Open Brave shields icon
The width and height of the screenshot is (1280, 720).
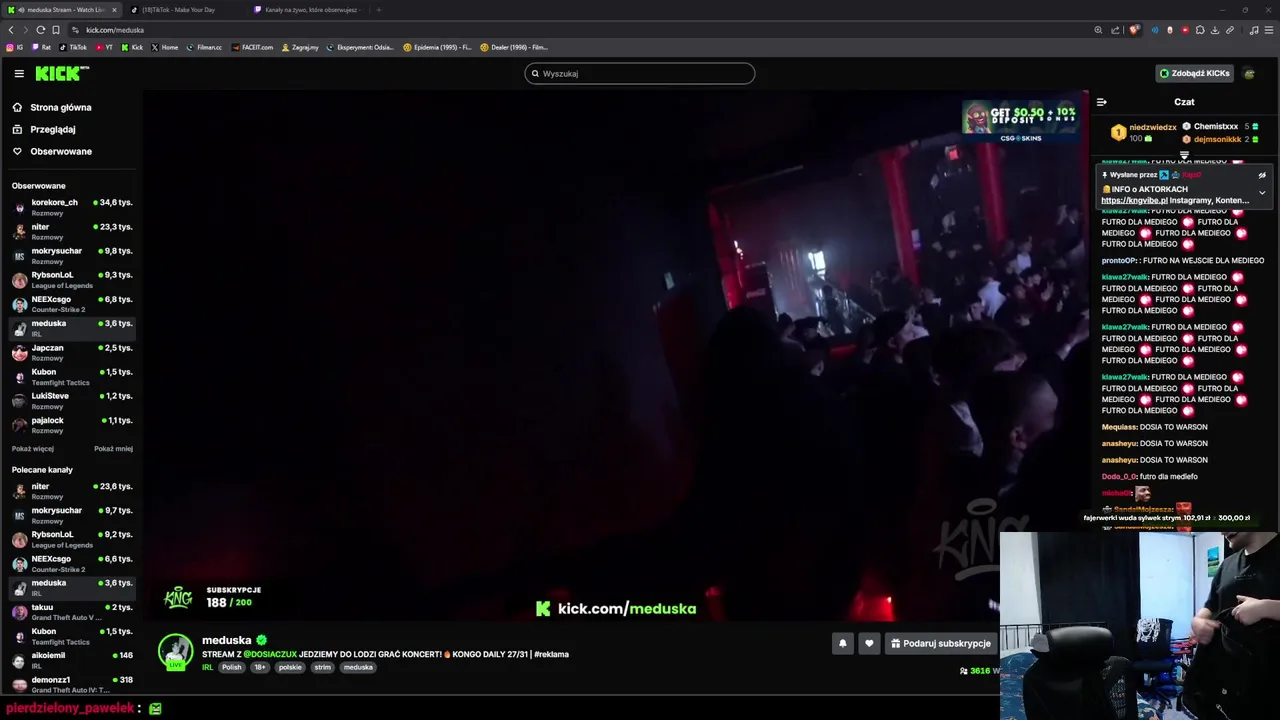(x=1134, y=30)
